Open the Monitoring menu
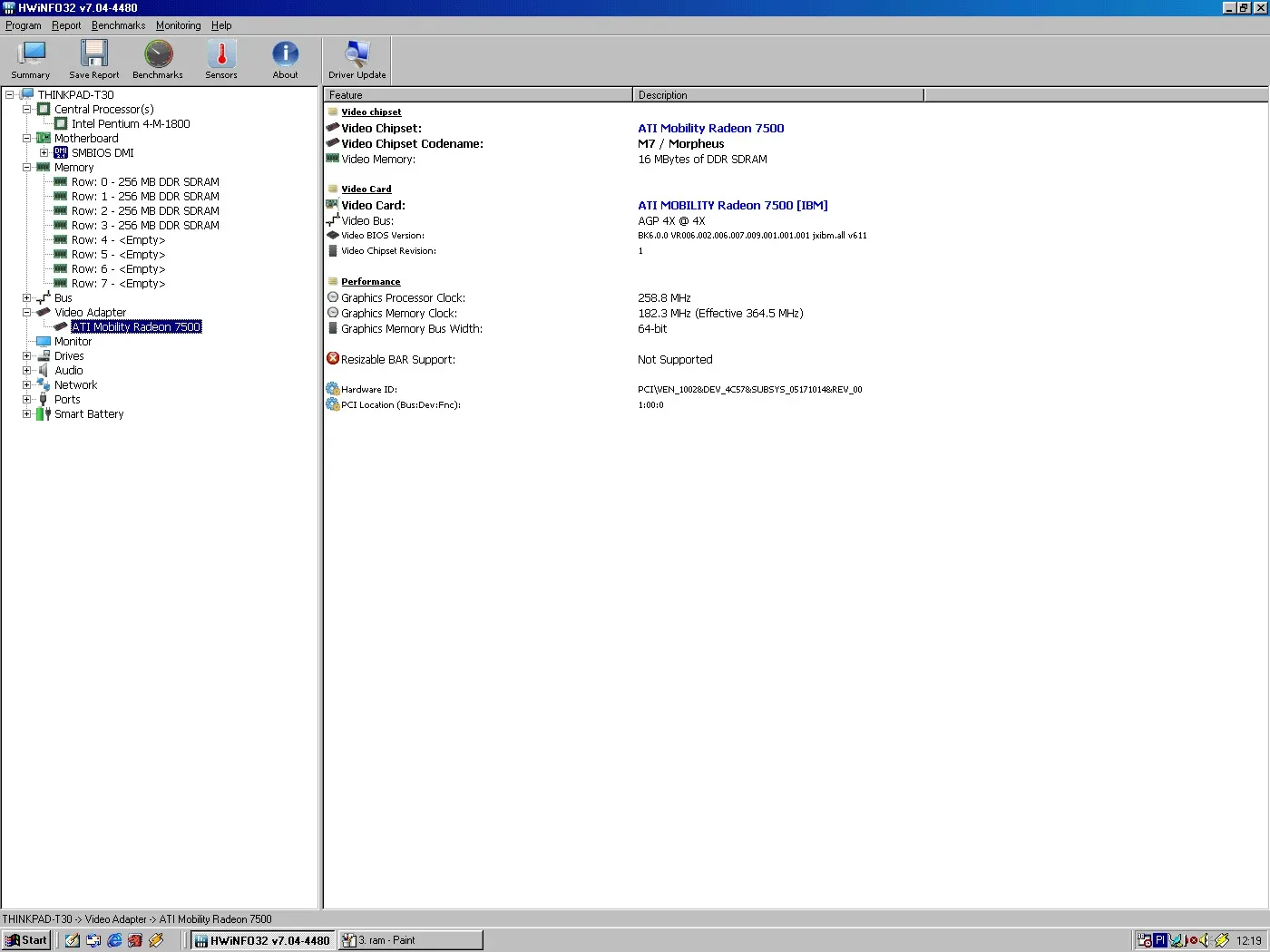Screen dimensions: 1270x952 click(178, 25)
